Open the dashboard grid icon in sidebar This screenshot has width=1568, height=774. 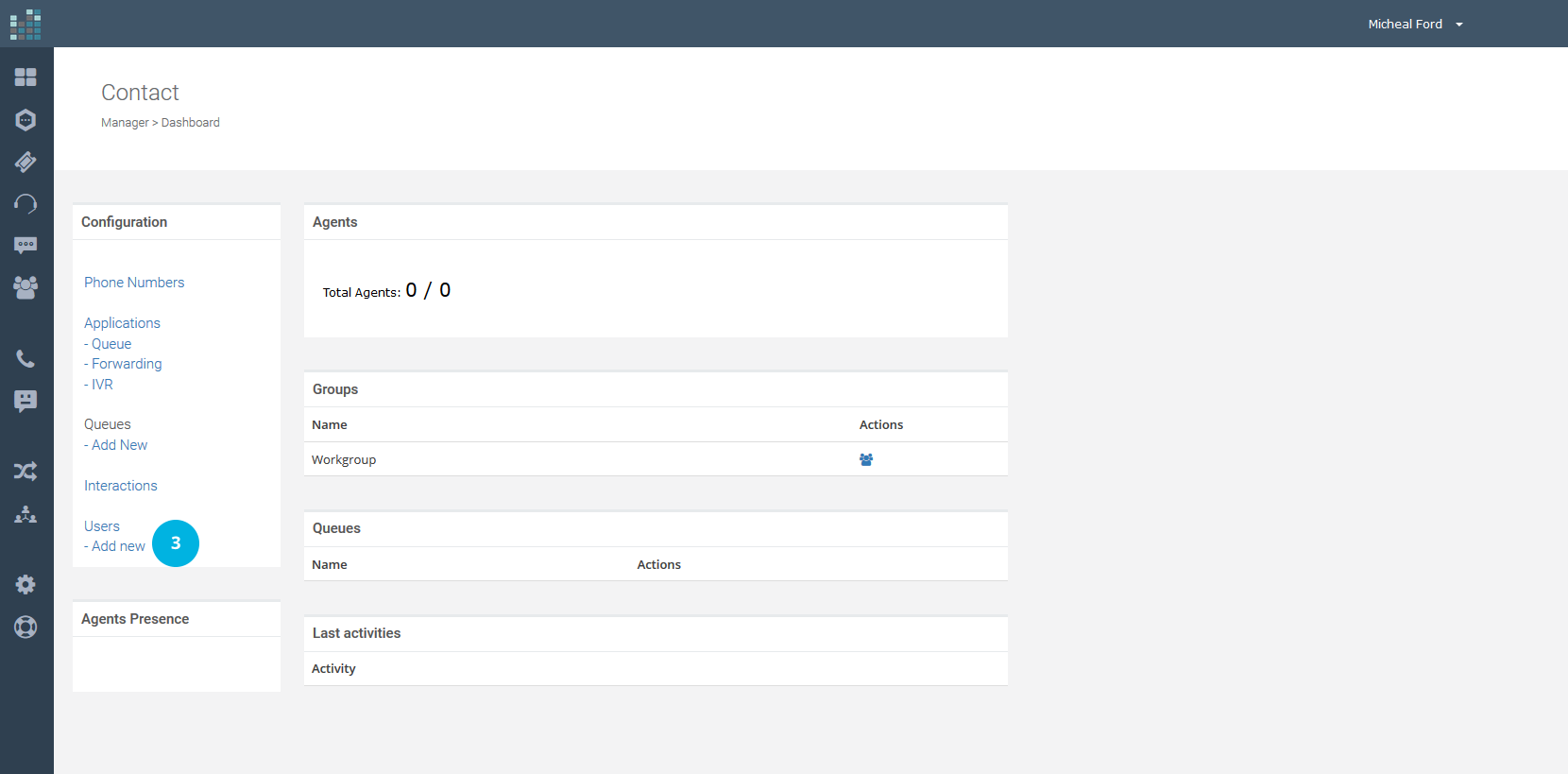26,77
